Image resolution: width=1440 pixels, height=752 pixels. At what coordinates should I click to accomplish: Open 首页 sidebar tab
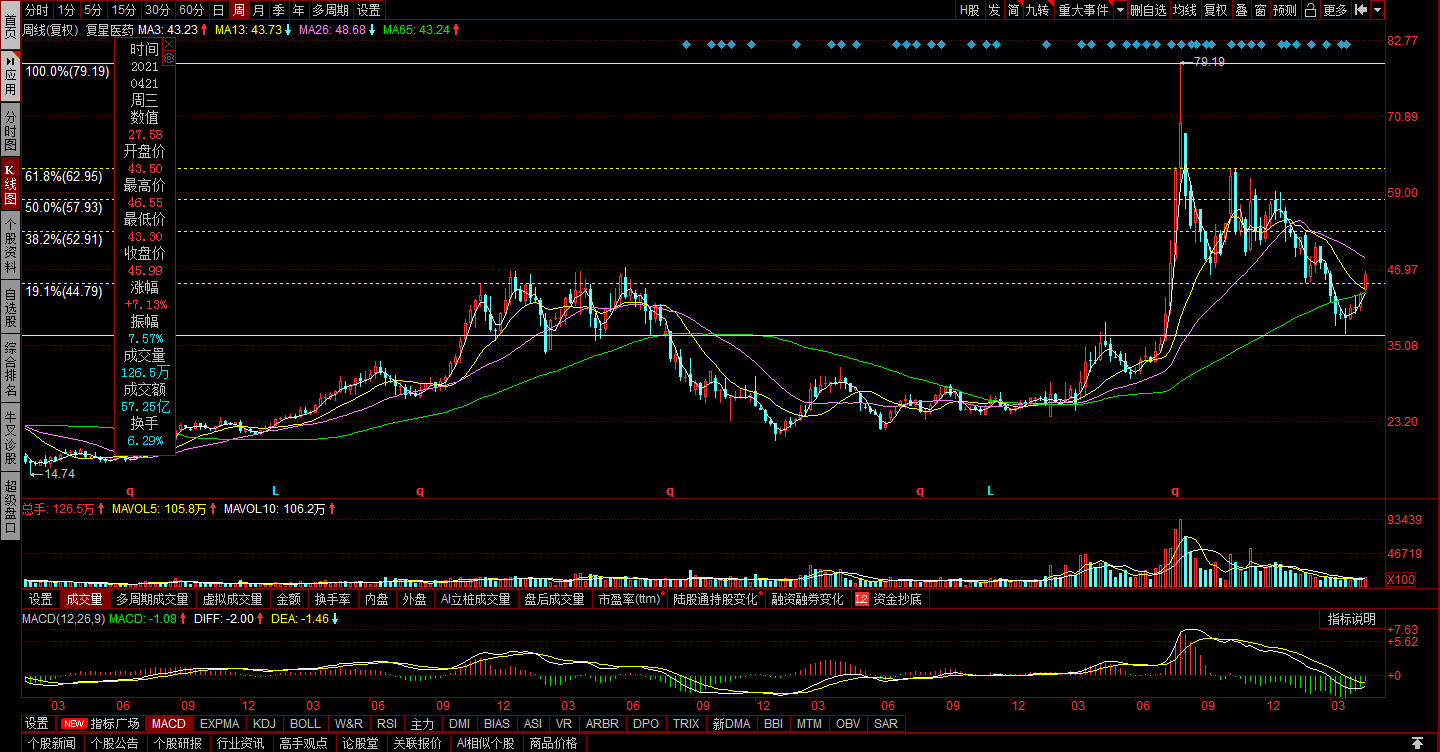tap(10, 24)
